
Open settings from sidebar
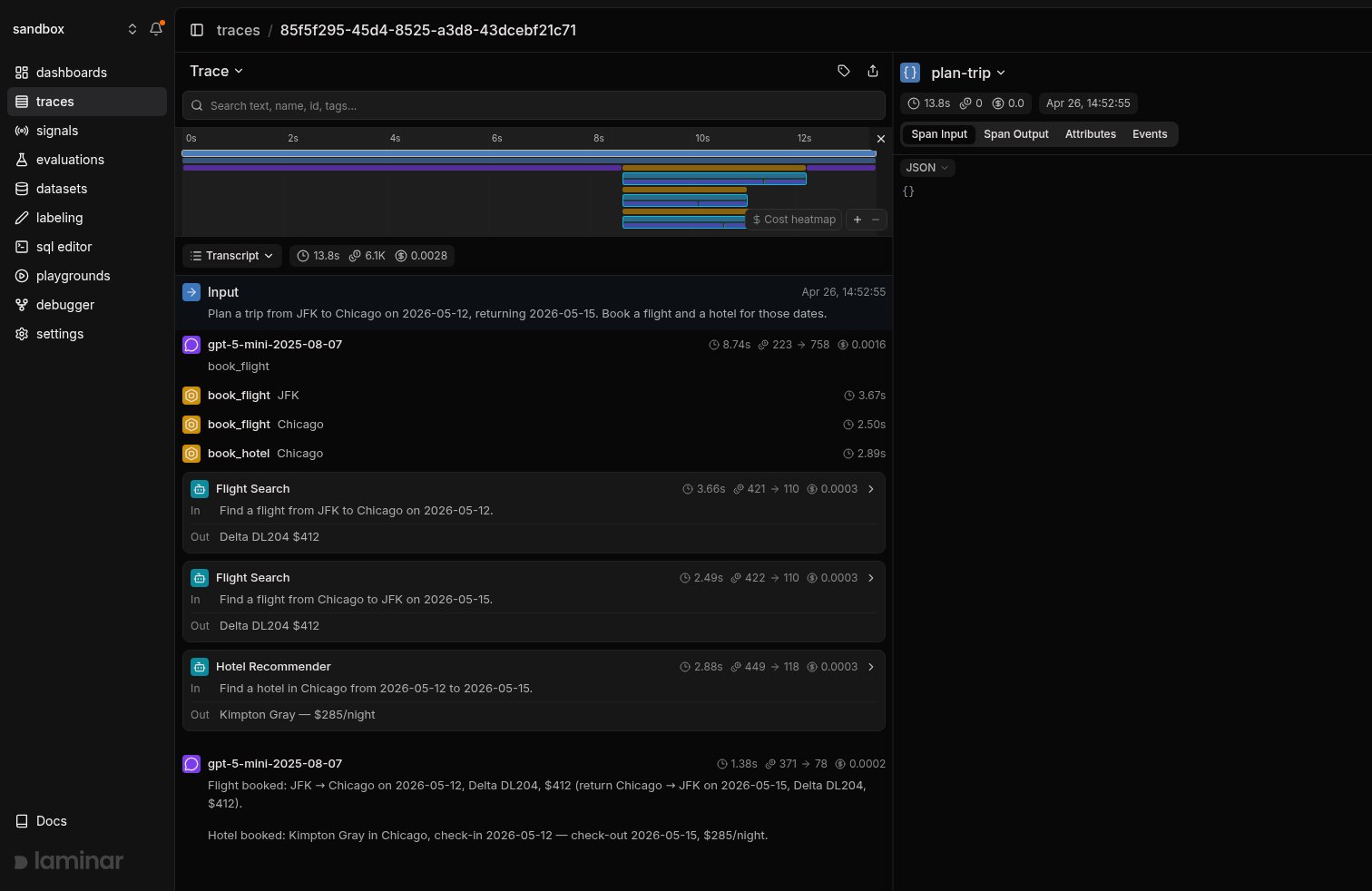[x=87, y=334]
